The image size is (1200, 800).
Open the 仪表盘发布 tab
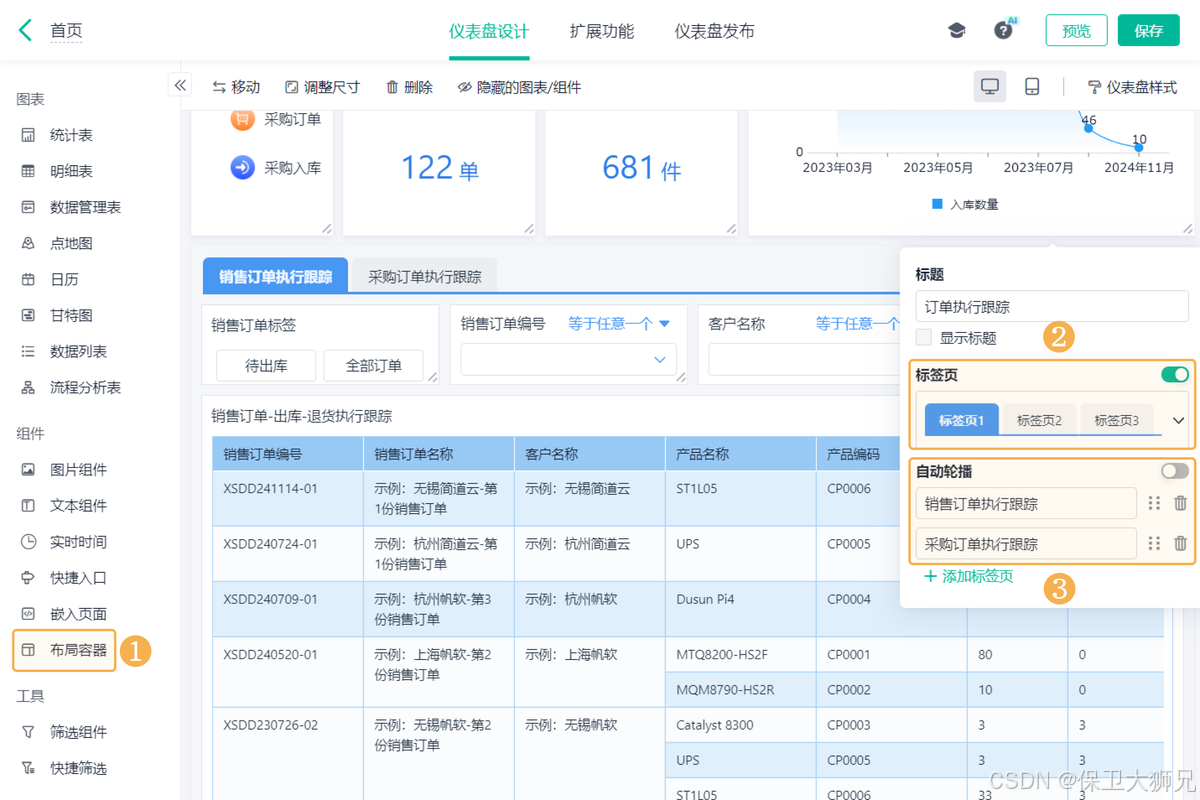(715, 31)
